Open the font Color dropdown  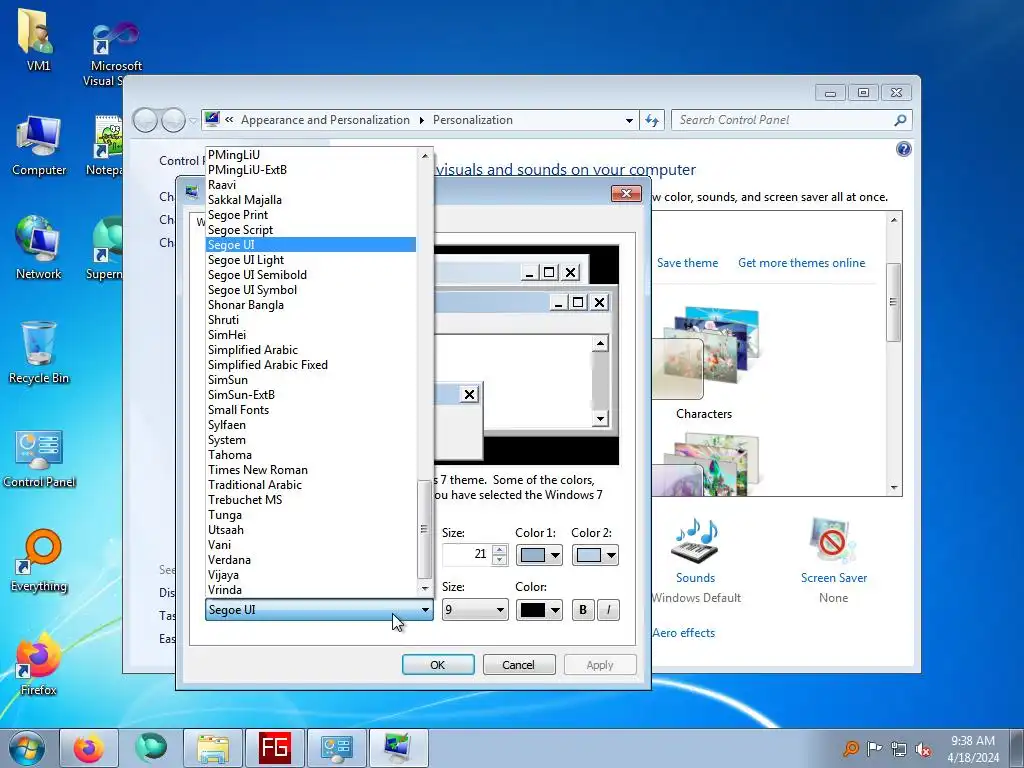click(x=554, y=610)
